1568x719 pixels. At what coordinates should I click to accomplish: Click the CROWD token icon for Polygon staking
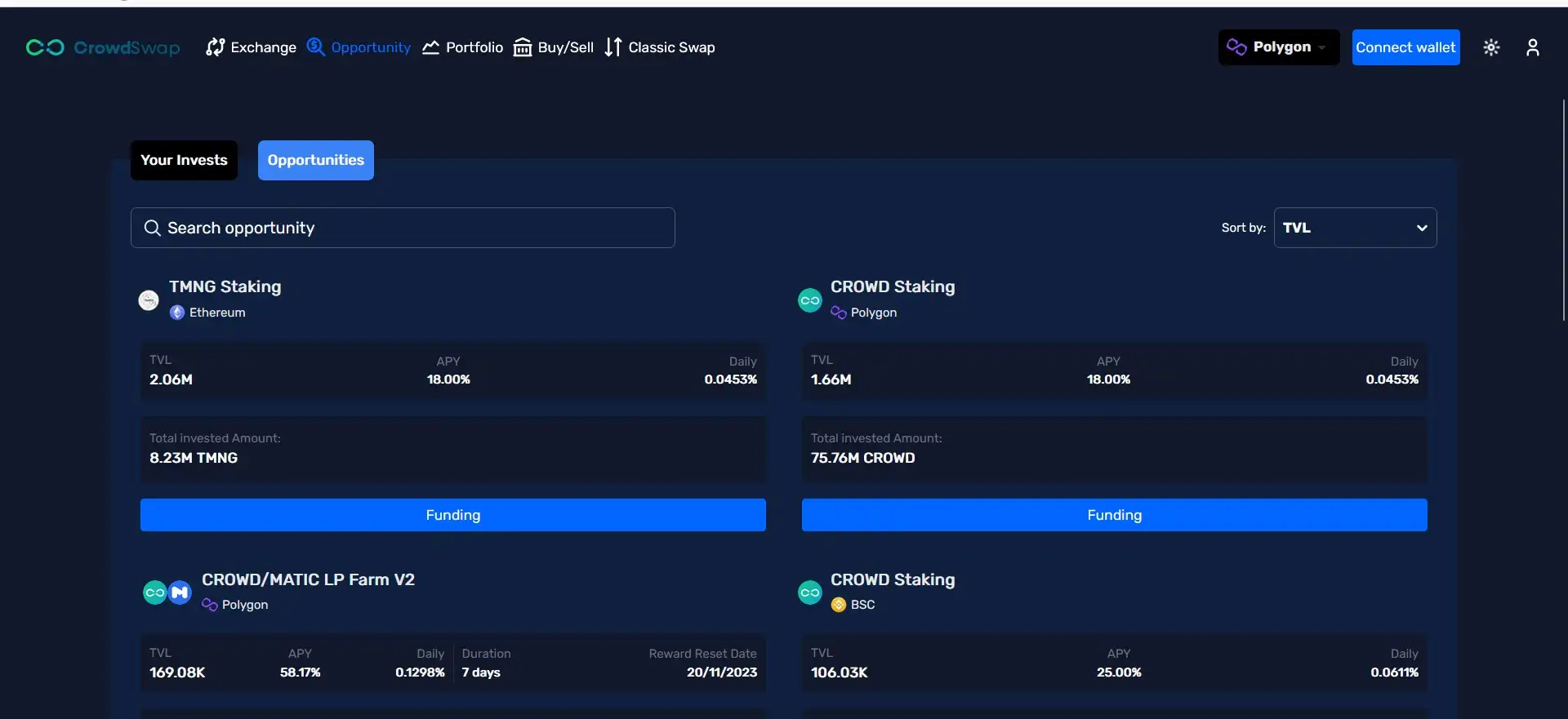point(809,300)
